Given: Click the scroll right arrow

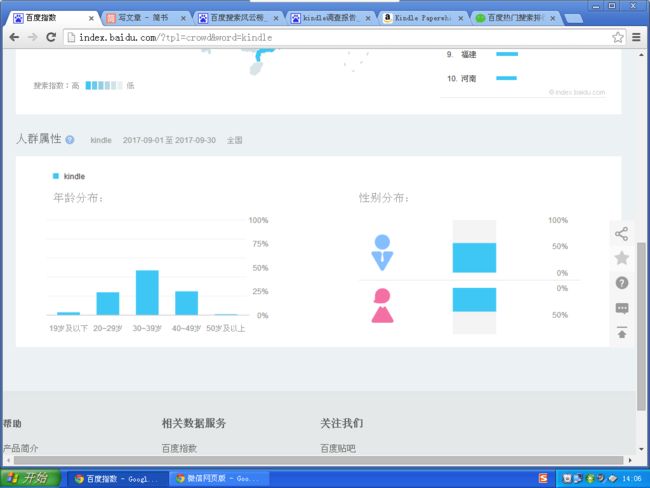Looking at the screenshot, I should coord(630,460).
